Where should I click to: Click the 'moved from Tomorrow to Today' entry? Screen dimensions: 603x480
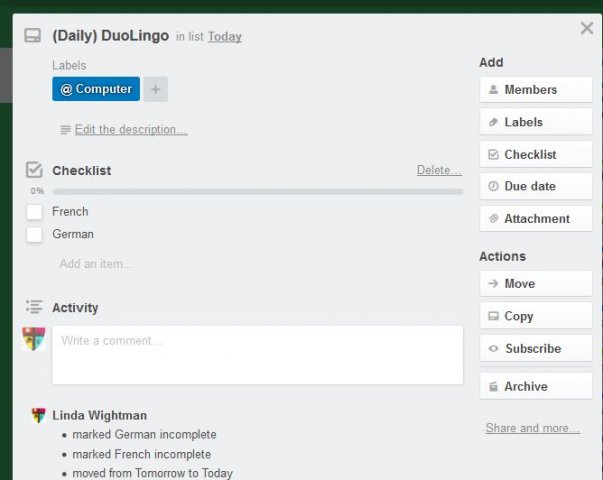pyautogui.click(x=153, y=473)
